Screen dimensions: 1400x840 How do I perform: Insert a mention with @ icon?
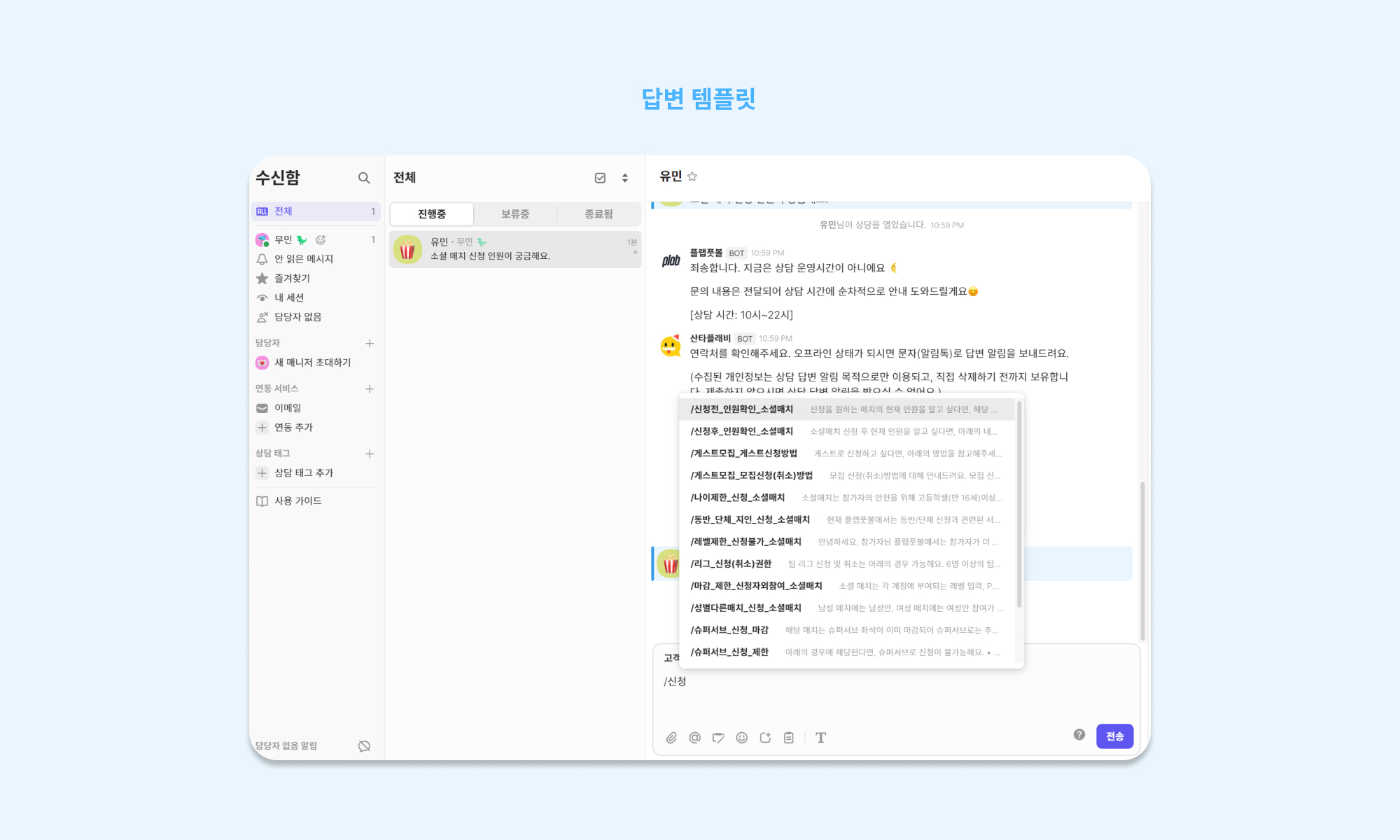(x=694, y=738)
